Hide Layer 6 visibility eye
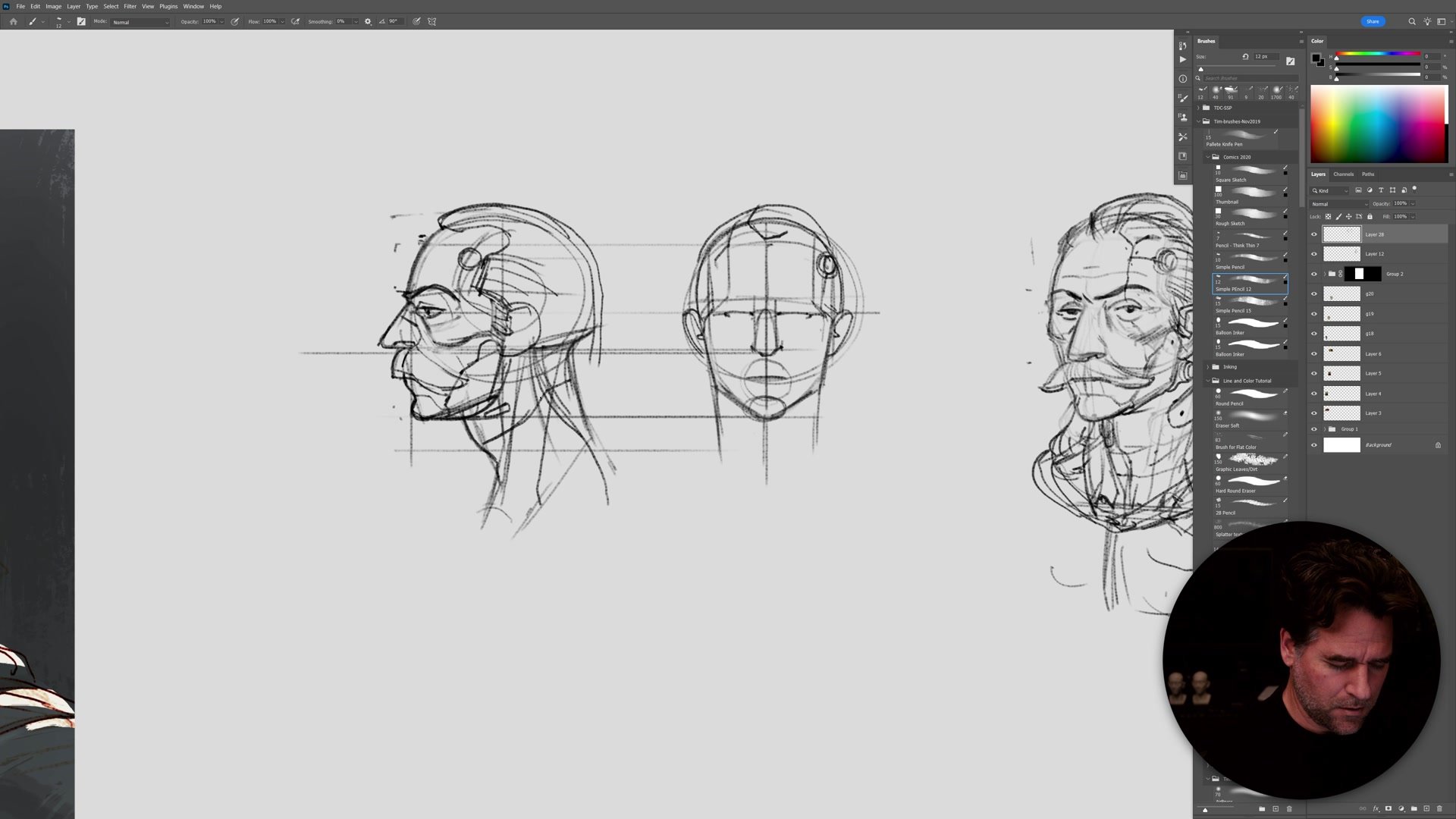Image resolution: width=1456 pixels, height=819 pixels. (x=1314, y=354)
